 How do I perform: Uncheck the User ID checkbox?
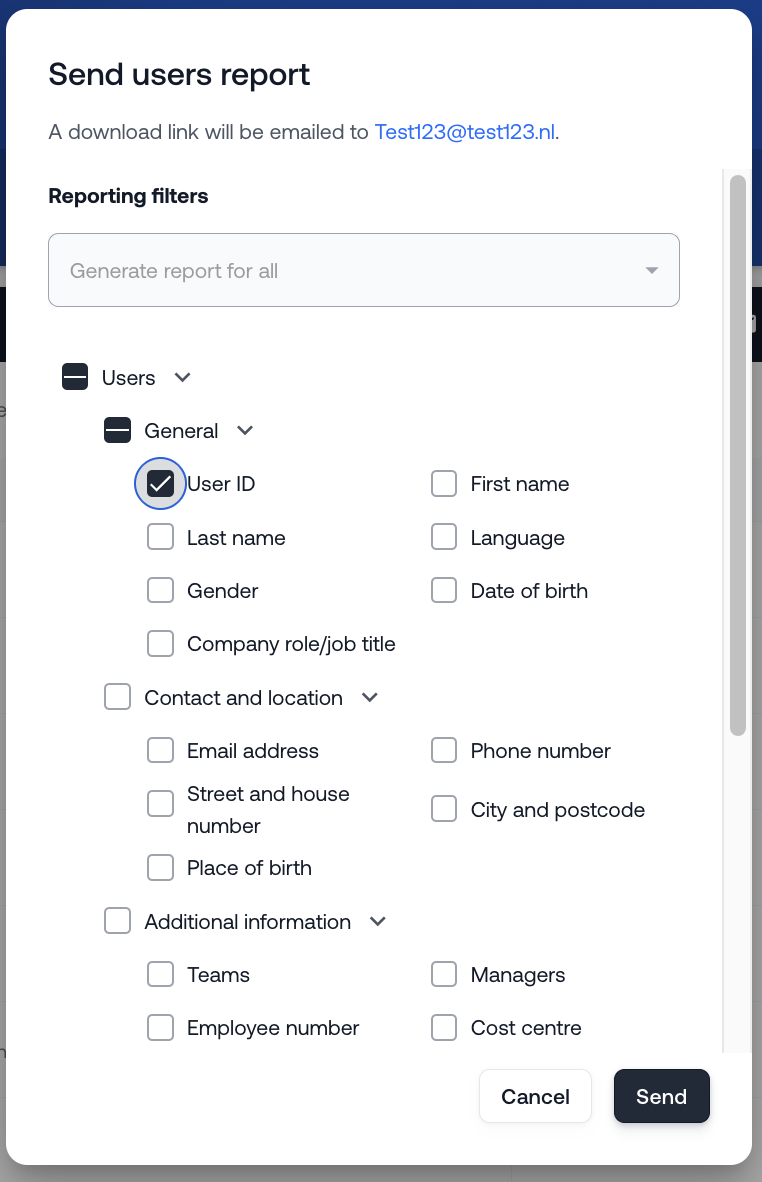click(160, 484)
